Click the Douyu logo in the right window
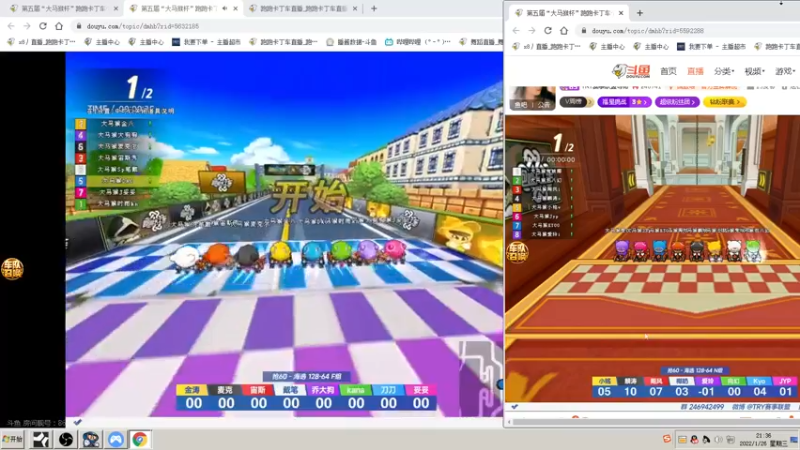This screenshot has width=800, height=450. pos(631,71)
